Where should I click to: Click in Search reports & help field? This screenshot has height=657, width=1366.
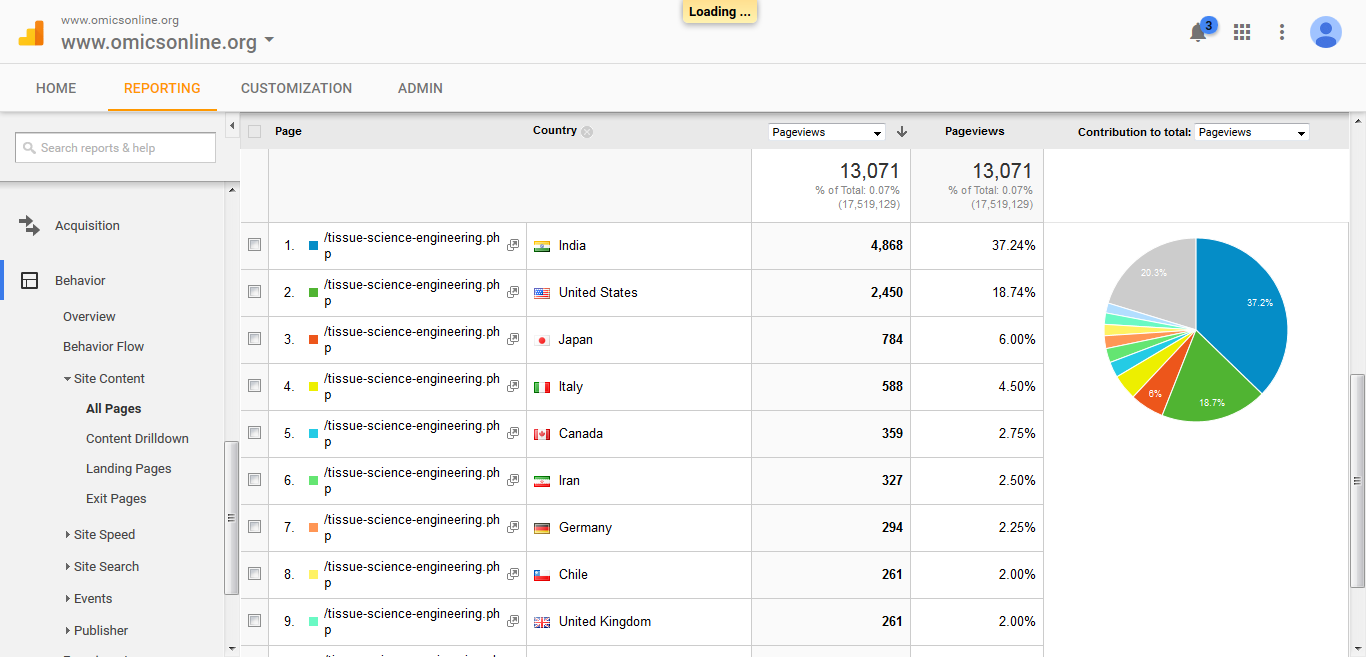pos(115,148)
